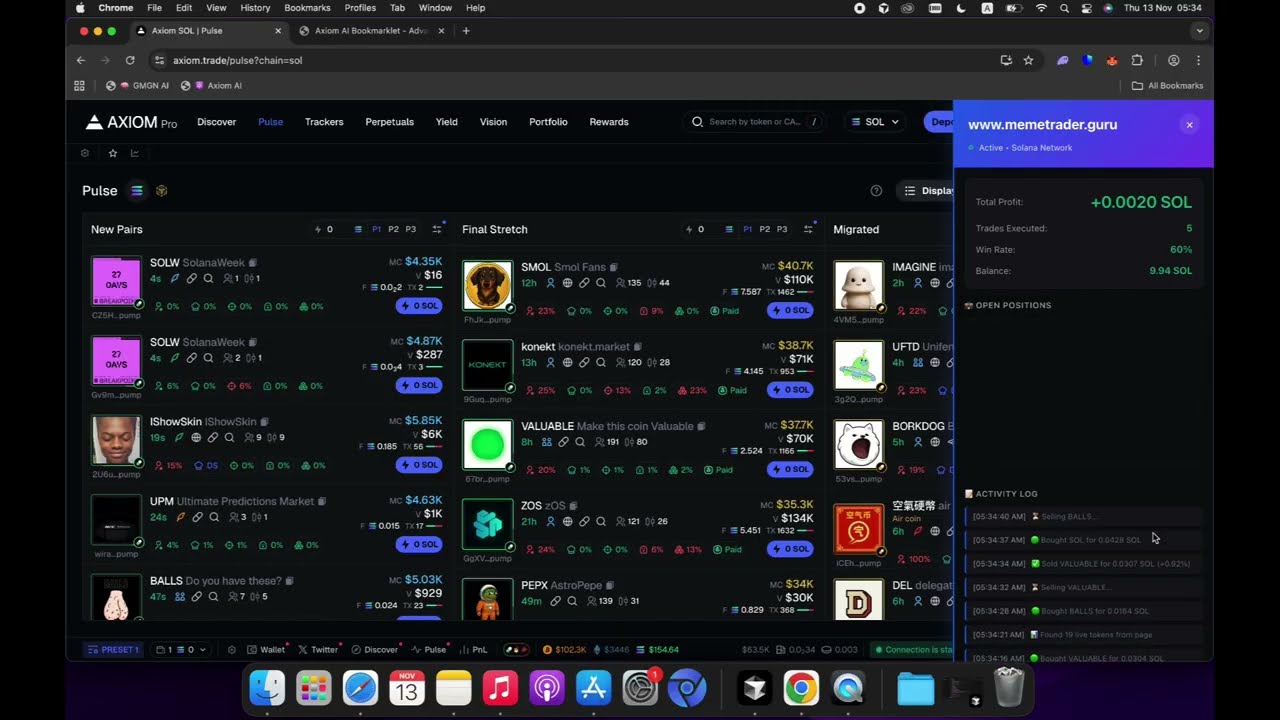The width and height of the screenshot is (1280, 720).
Task: Select preset P1 in Final Stretch
Action: point(747,229)
